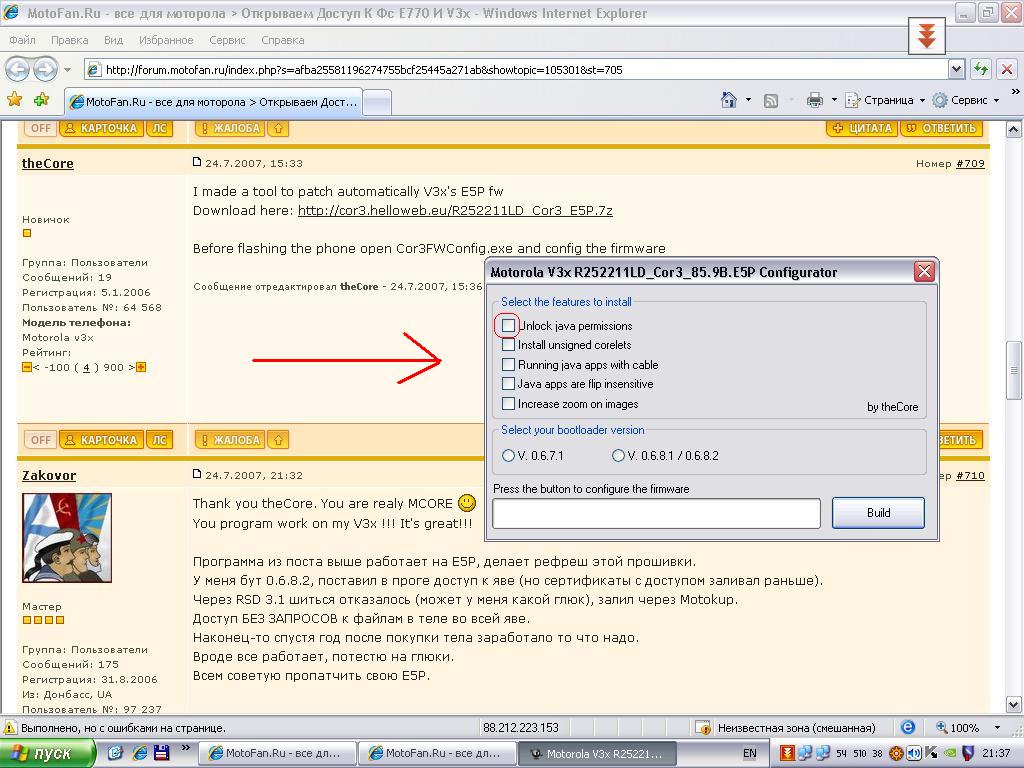Click the RSS feeds icon
Image resolution: width=1024 pixels, height=768 pixels.
pos(771,101)
